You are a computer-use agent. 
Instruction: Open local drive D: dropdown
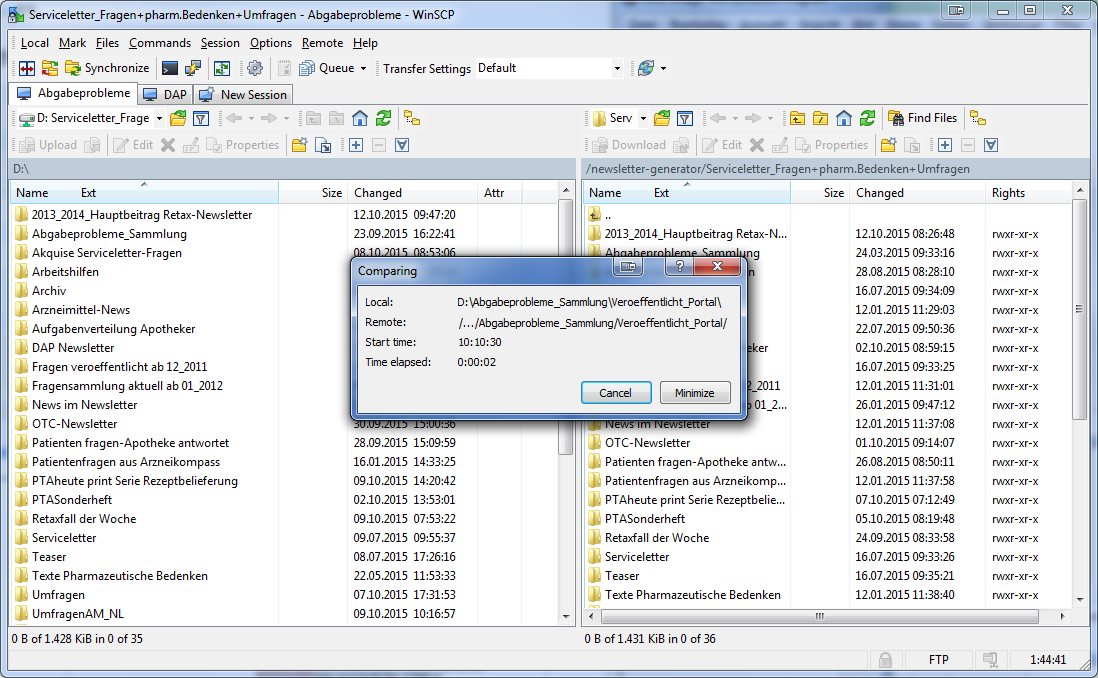(159, 118)
